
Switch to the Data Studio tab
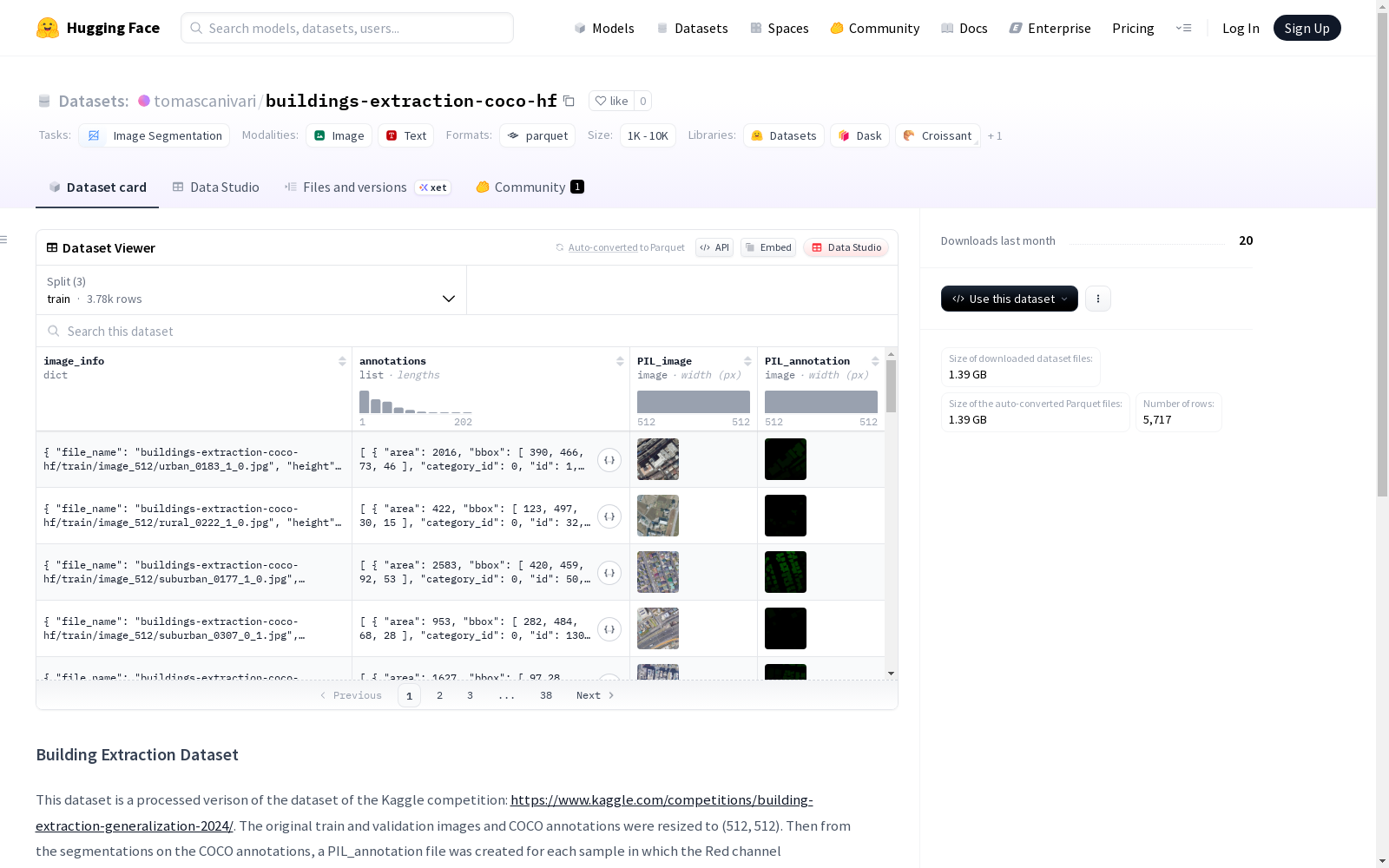[x=215, y=187]
